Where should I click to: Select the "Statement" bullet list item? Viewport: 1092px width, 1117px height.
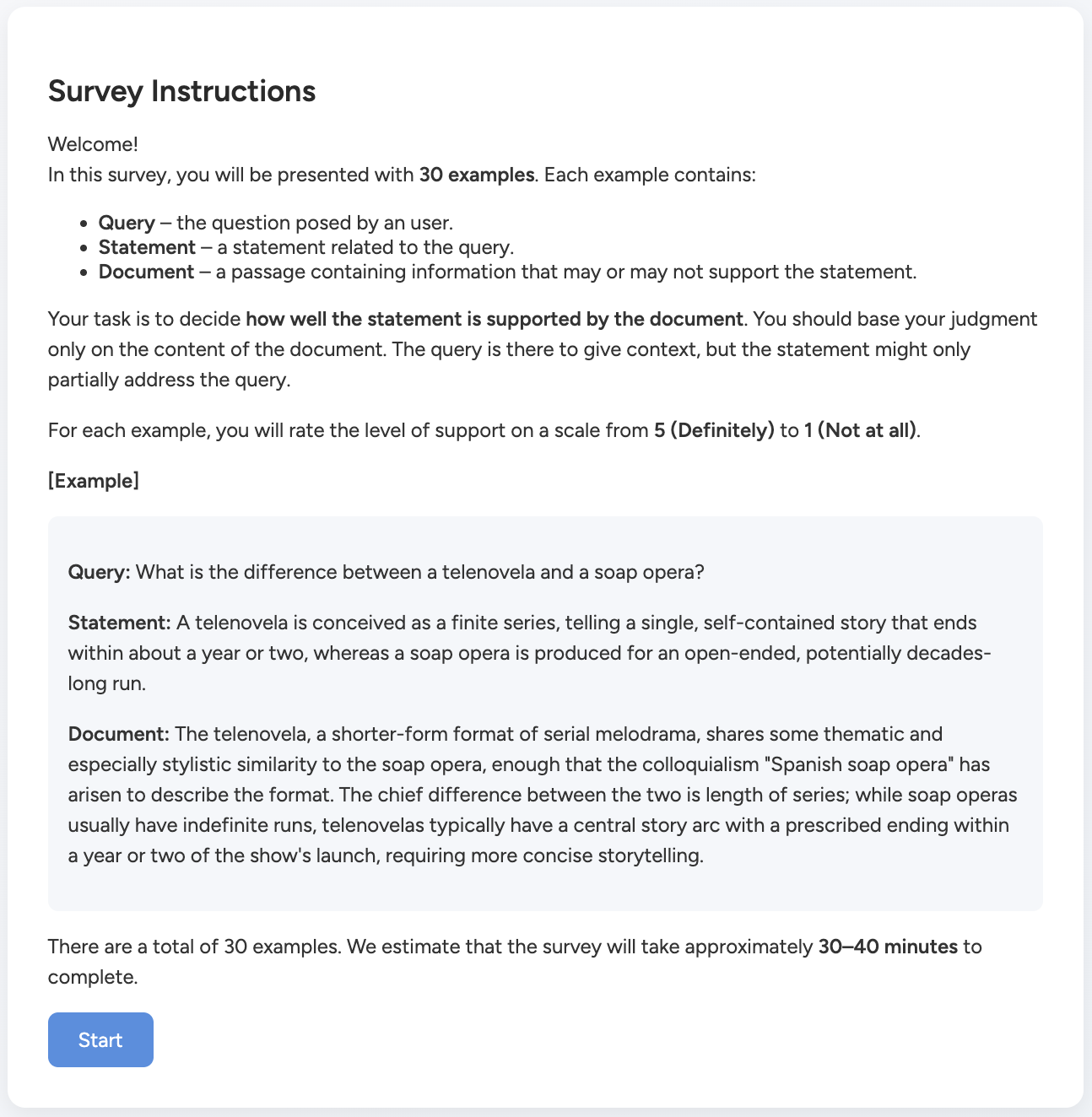[x=305, y=248]
